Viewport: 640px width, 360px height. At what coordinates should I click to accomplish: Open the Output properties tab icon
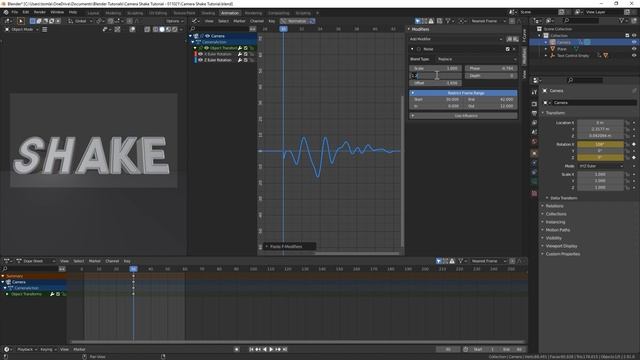[534, 113]
